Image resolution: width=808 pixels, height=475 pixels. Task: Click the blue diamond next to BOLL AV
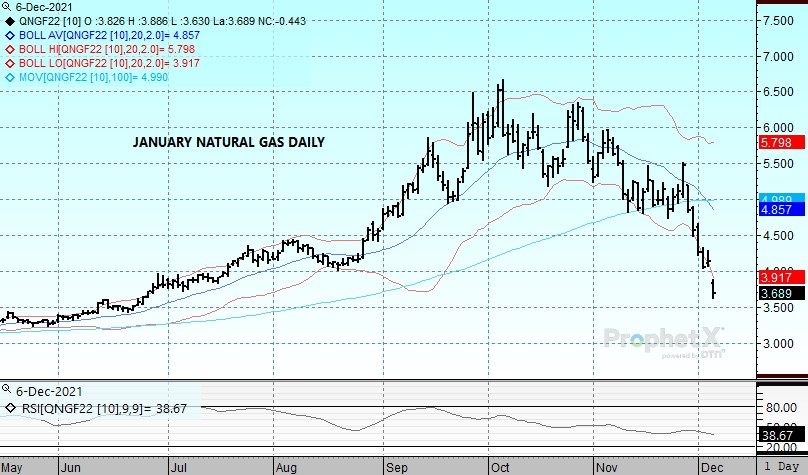[x=10, y=34]
